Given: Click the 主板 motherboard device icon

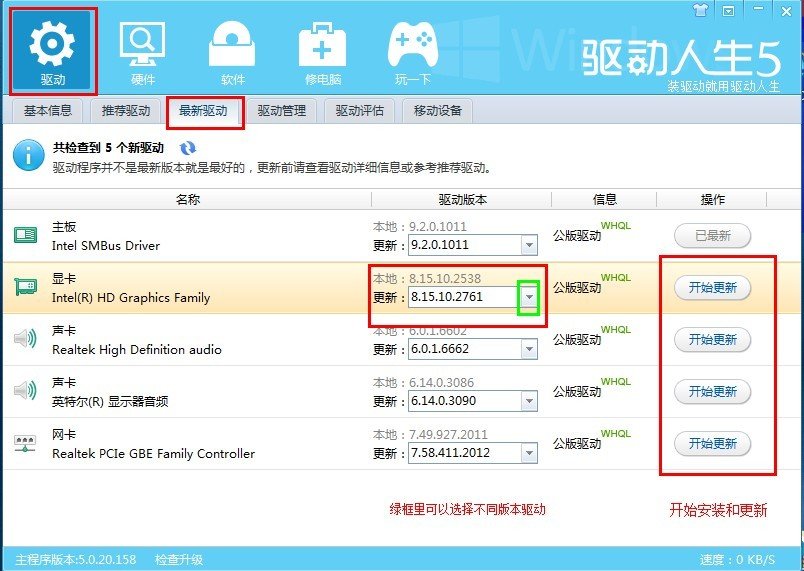Looking at the screenshot, I should point(25,236).
